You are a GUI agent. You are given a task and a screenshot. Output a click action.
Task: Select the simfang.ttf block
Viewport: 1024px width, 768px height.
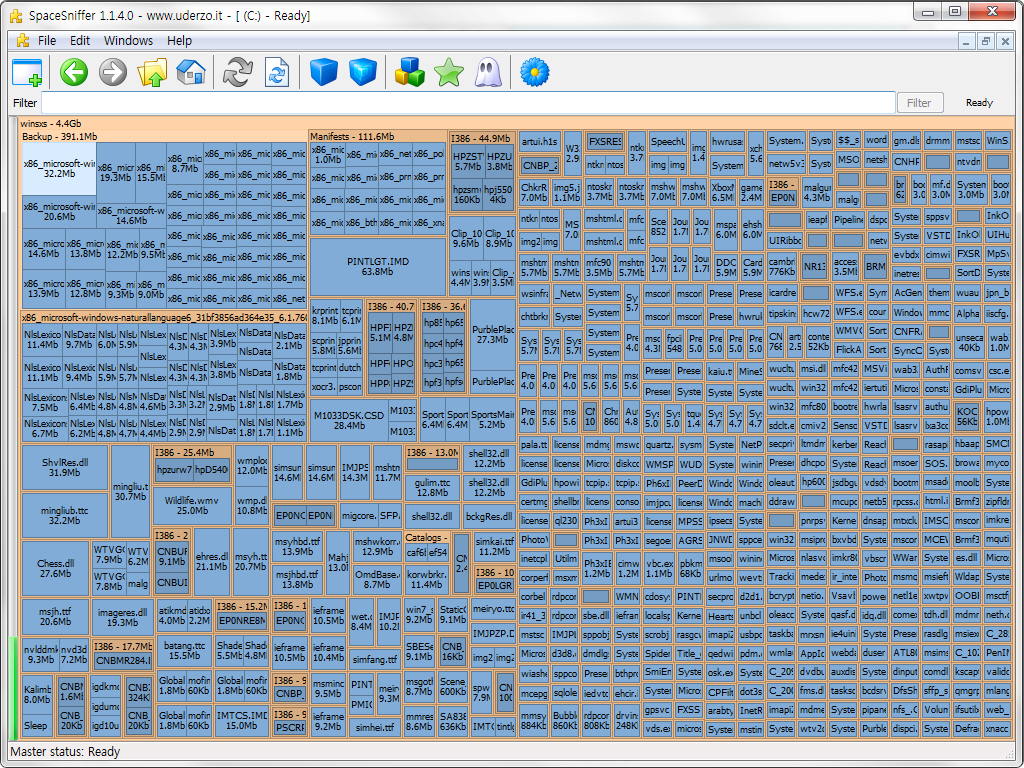tap(374, 660)
